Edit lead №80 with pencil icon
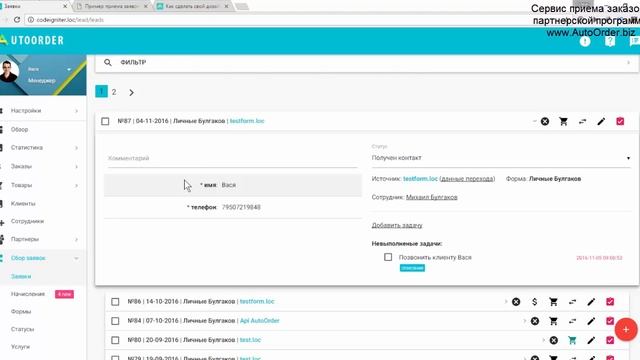Image resolution: width=640 pixels, height=360 pixels. pos(591,340)
